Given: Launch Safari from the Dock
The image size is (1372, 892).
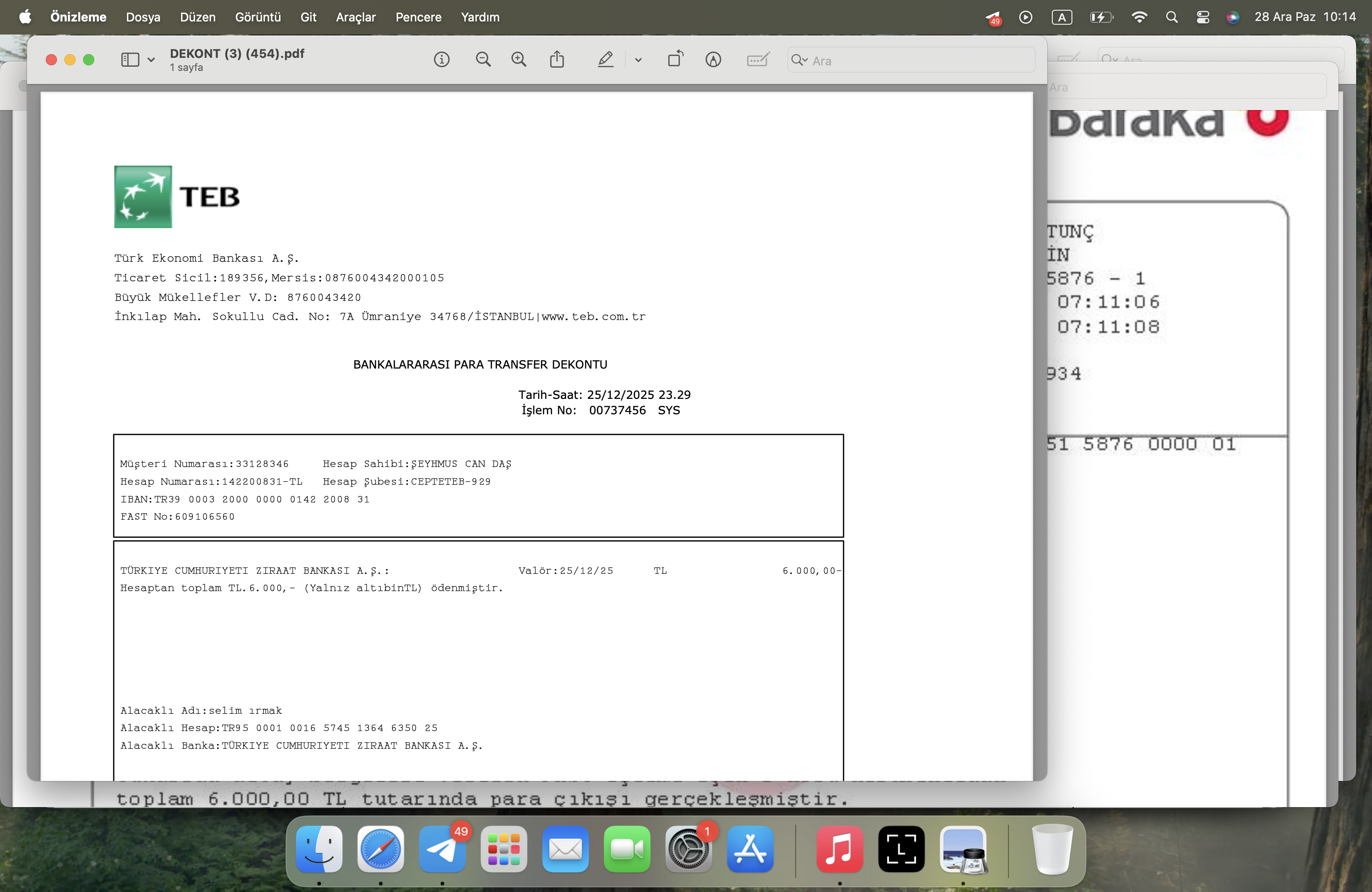Looking at the screenshot, I should pyautogui.click(x=380, y=849).
